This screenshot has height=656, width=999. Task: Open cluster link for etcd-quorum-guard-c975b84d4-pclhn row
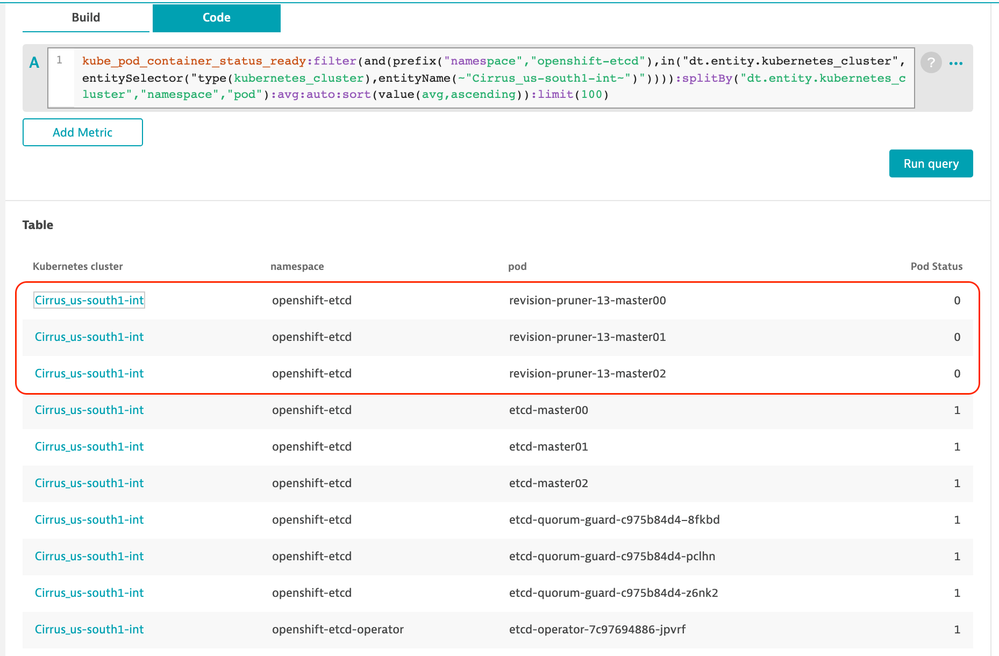[x=89, y=556]
